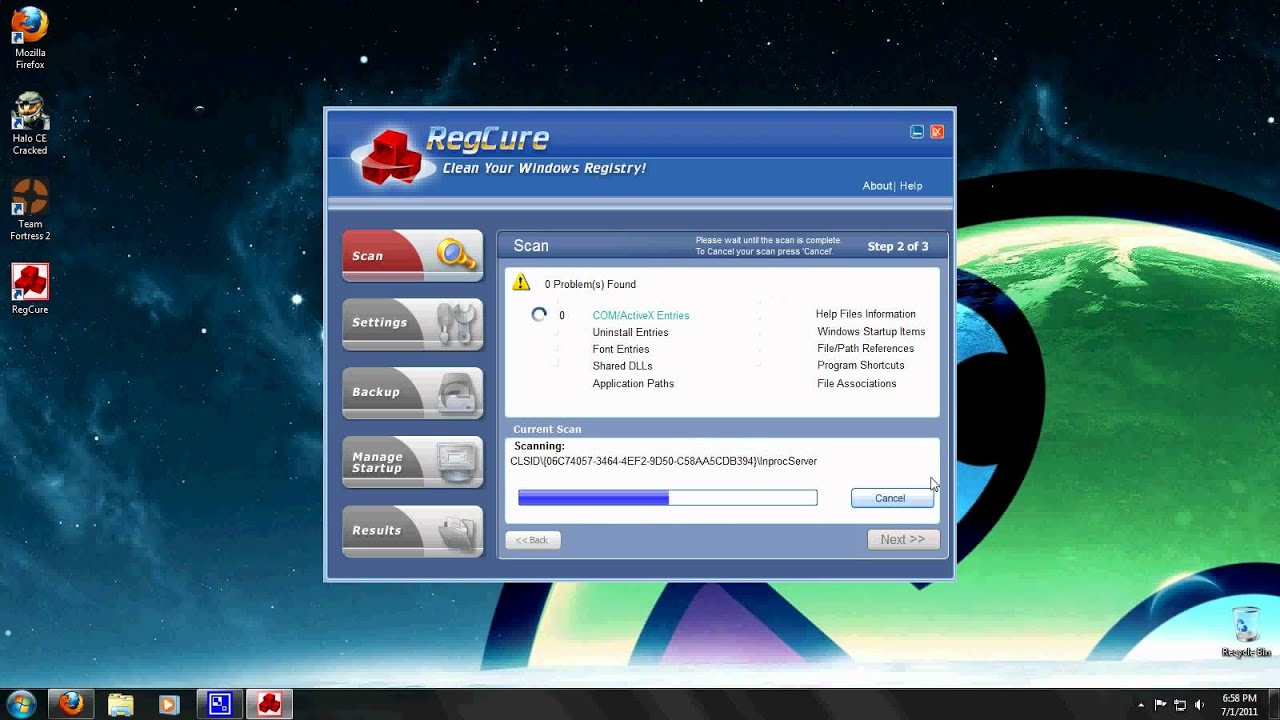Open Firefox from the taskbar
The height and width of the screenshot is (720, 1280).
click(x=72, y=704)
